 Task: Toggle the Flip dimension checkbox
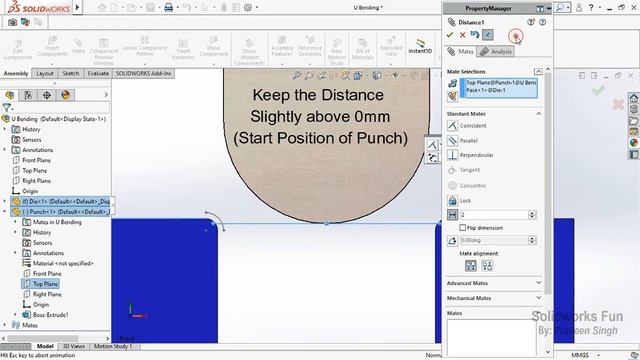[x=462, y=228]
